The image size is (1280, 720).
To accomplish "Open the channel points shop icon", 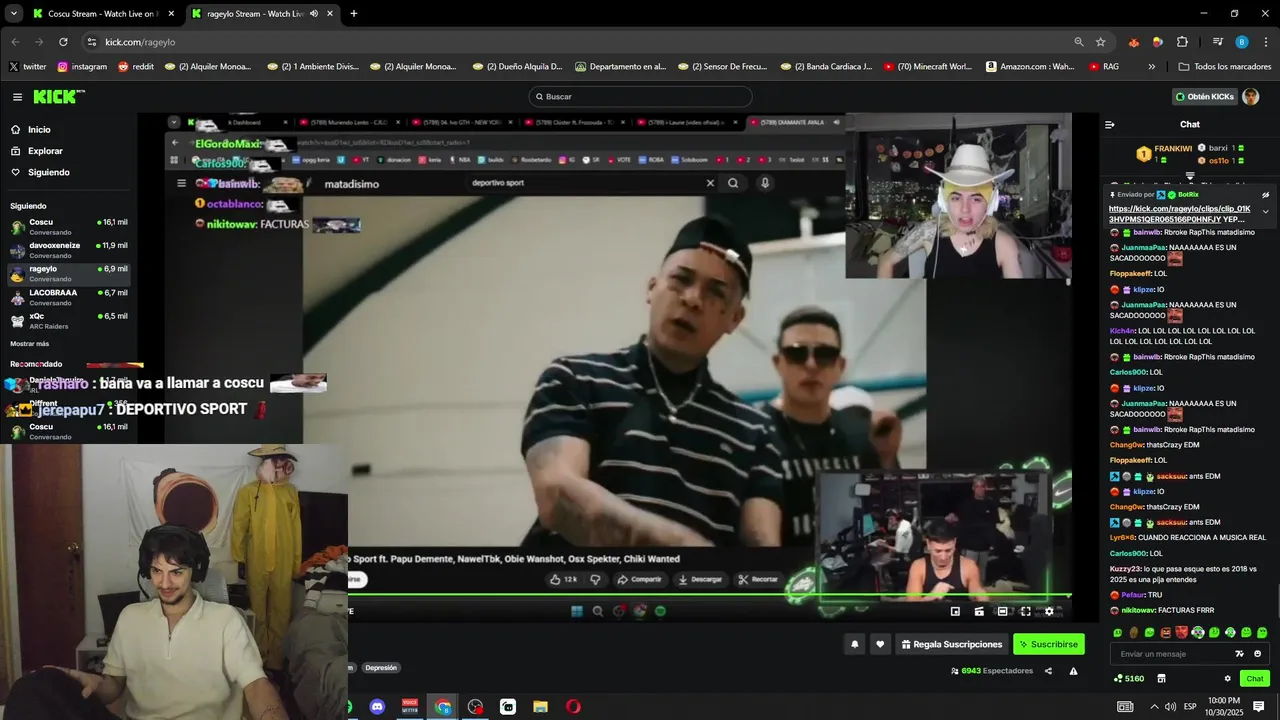I will 1161,679.
